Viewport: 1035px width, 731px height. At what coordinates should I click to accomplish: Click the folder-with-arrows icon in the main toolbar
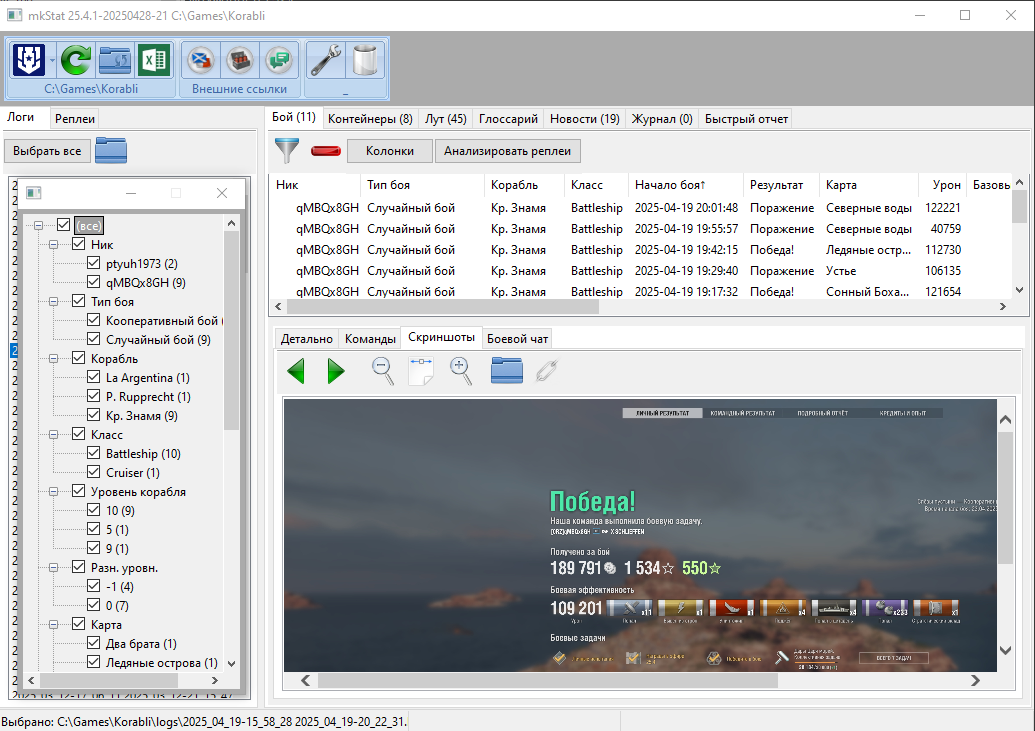click(x=115, y=60)
